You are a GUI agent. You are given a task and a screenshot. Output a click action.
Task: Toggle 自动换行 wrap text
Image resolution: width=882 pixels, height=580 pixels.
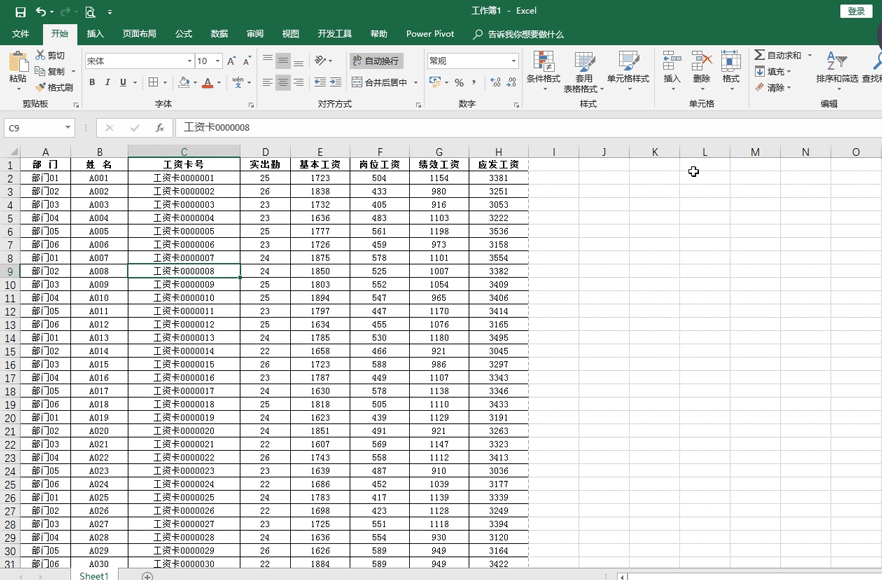point(376,61)
